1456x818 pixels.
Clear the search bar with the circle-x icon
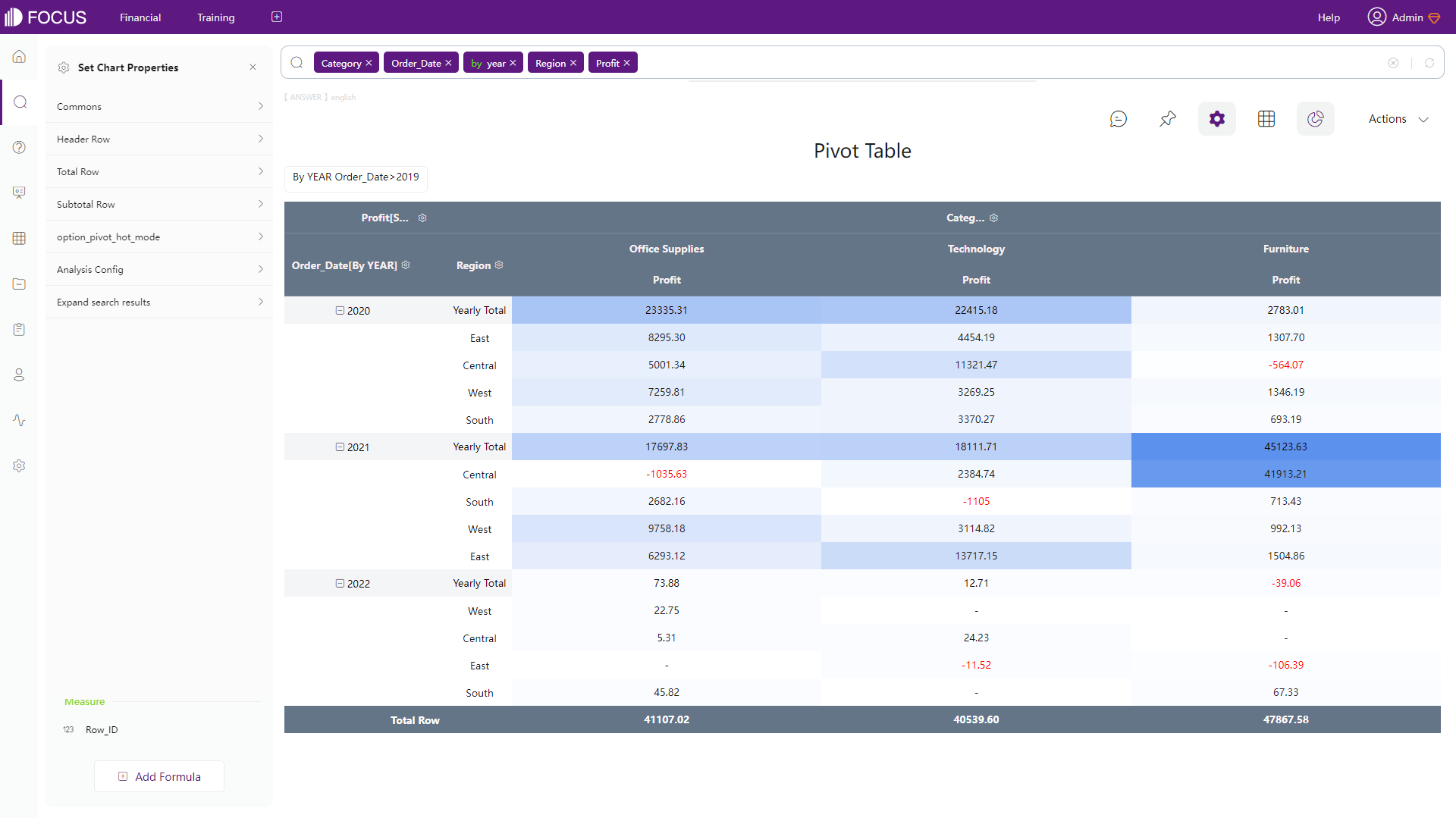(x=1393, y=63)
